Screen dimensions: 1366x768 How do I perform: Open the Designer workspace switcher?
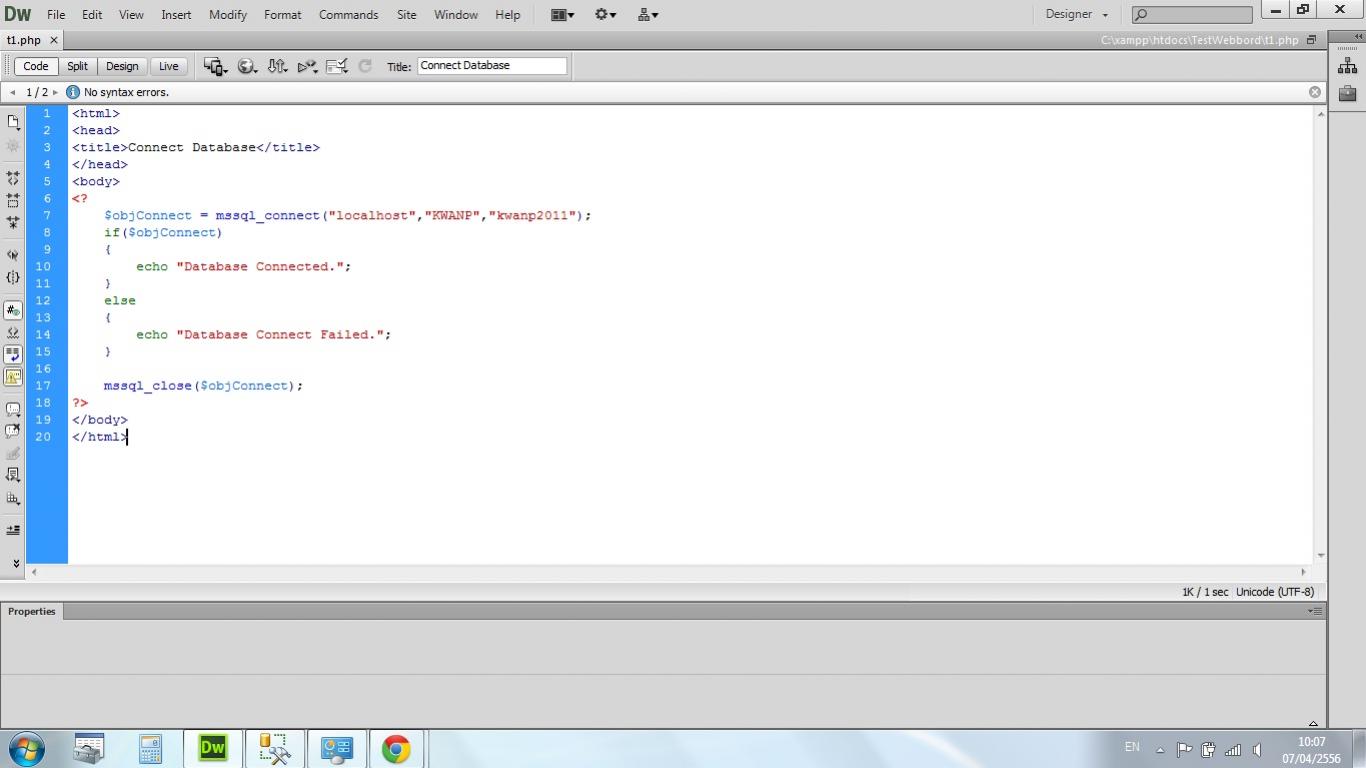(x=1077, y=15)
